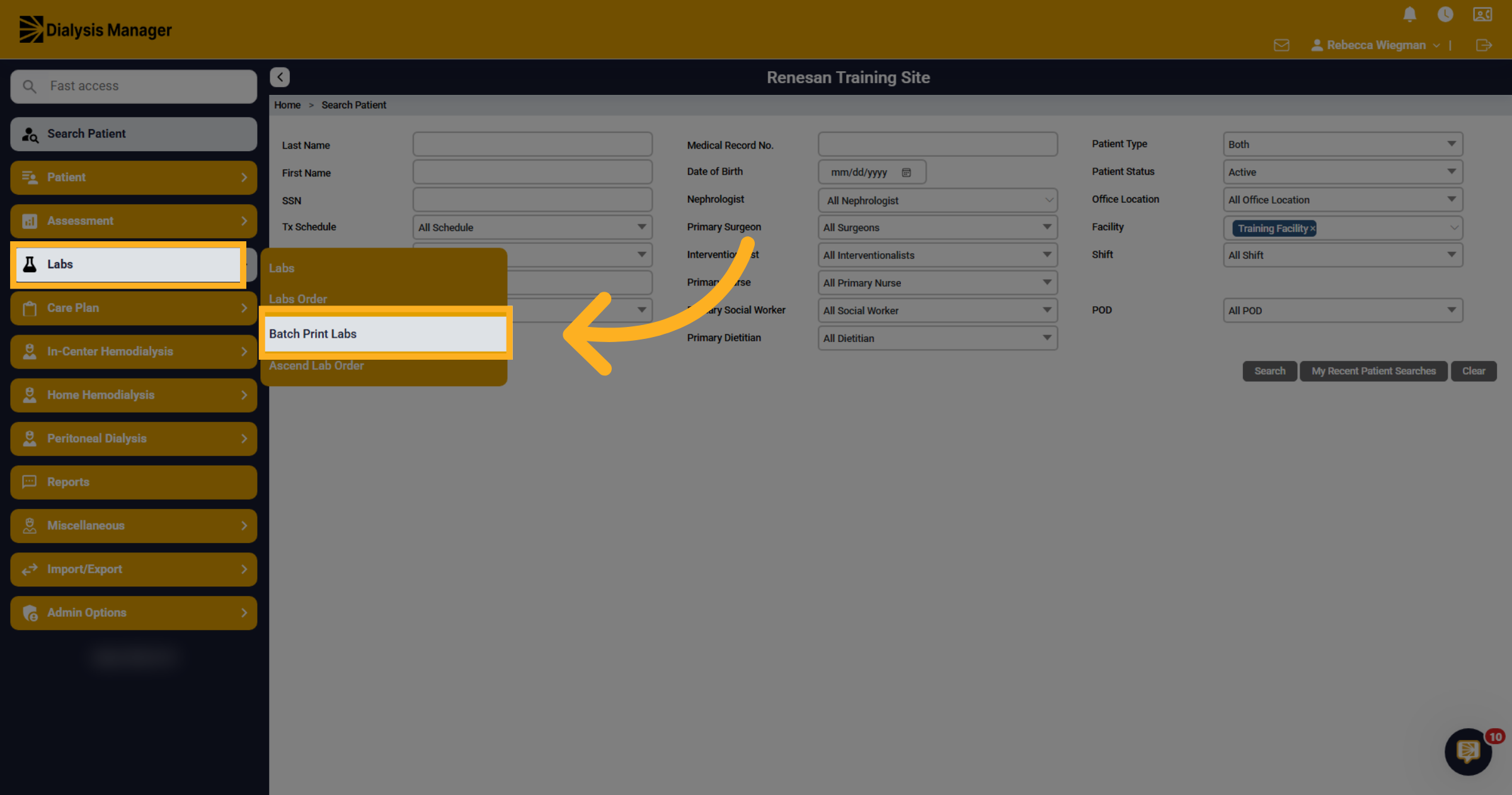This screenshot has width=1512, height=795.
Task: Open the All POD dropdown
Action: pos(1343,311)
